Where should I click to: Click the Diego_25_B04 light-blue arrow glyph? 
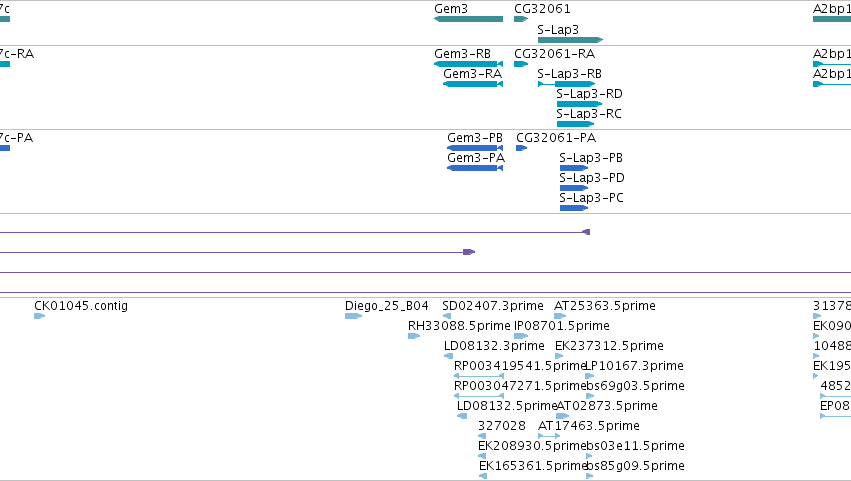(353, 316)
